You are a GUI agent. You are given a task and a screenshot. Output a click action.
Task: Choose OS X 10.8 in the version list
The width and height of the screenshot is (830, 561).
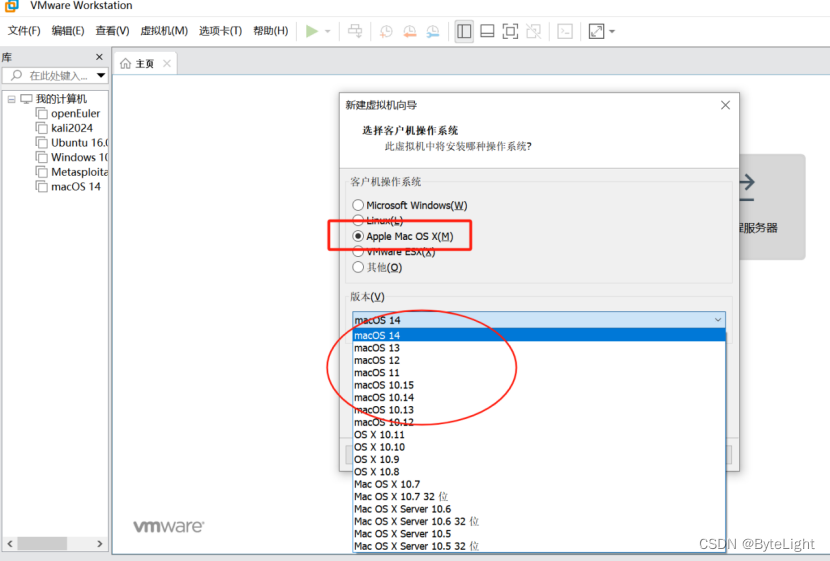pyautogui.click(x=539, y=472)
